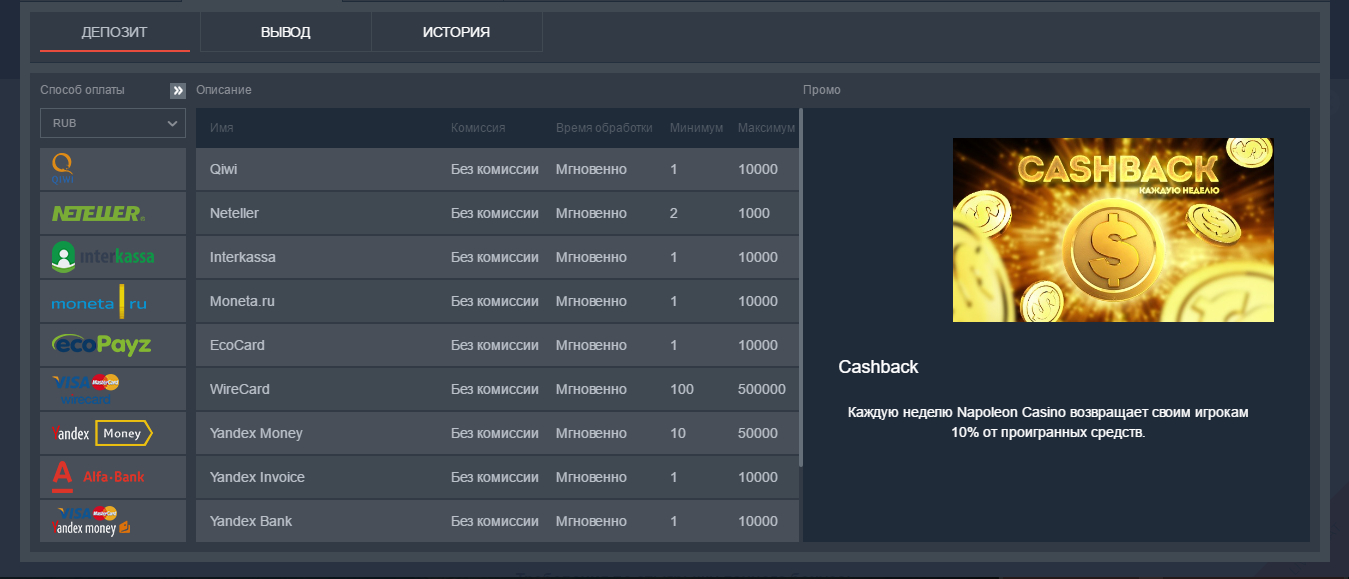1349x579 pixels.
Task: Click the Moneta.ru row name
Action: [242, 301]
